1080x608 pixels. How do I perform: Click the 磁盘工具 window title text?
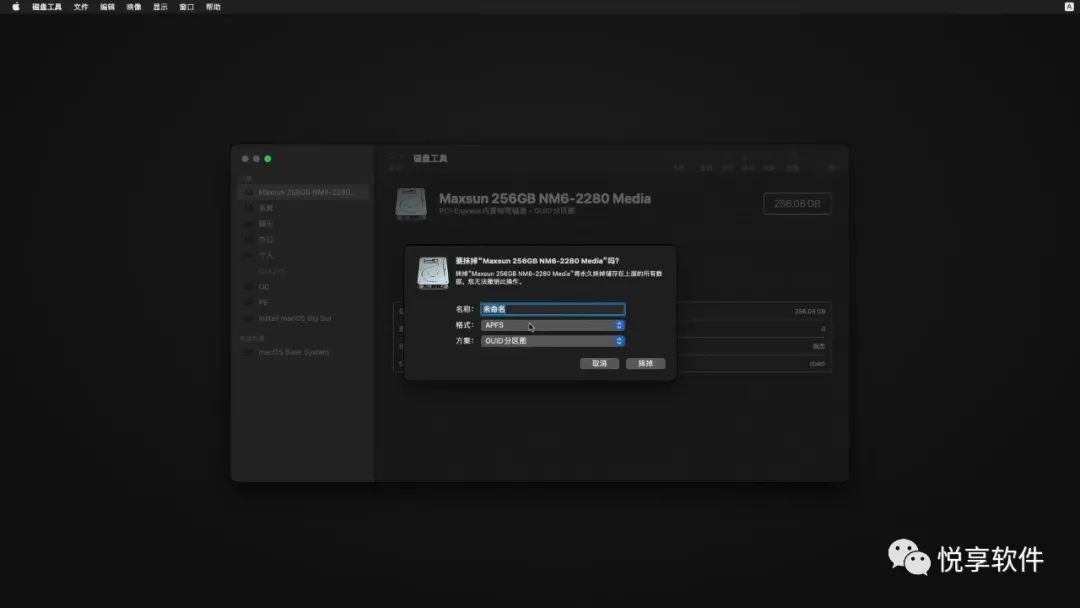point(430,158)
